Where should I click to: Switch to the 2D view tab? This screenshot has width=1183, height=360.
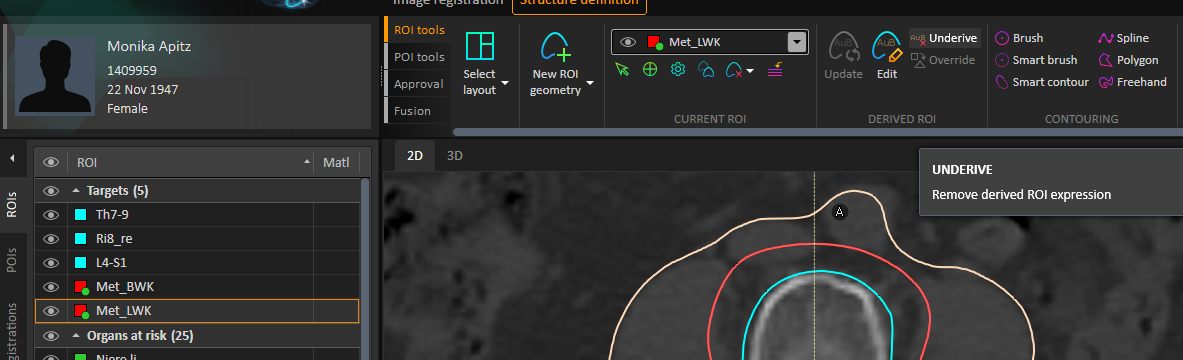[x=415, y=156]
